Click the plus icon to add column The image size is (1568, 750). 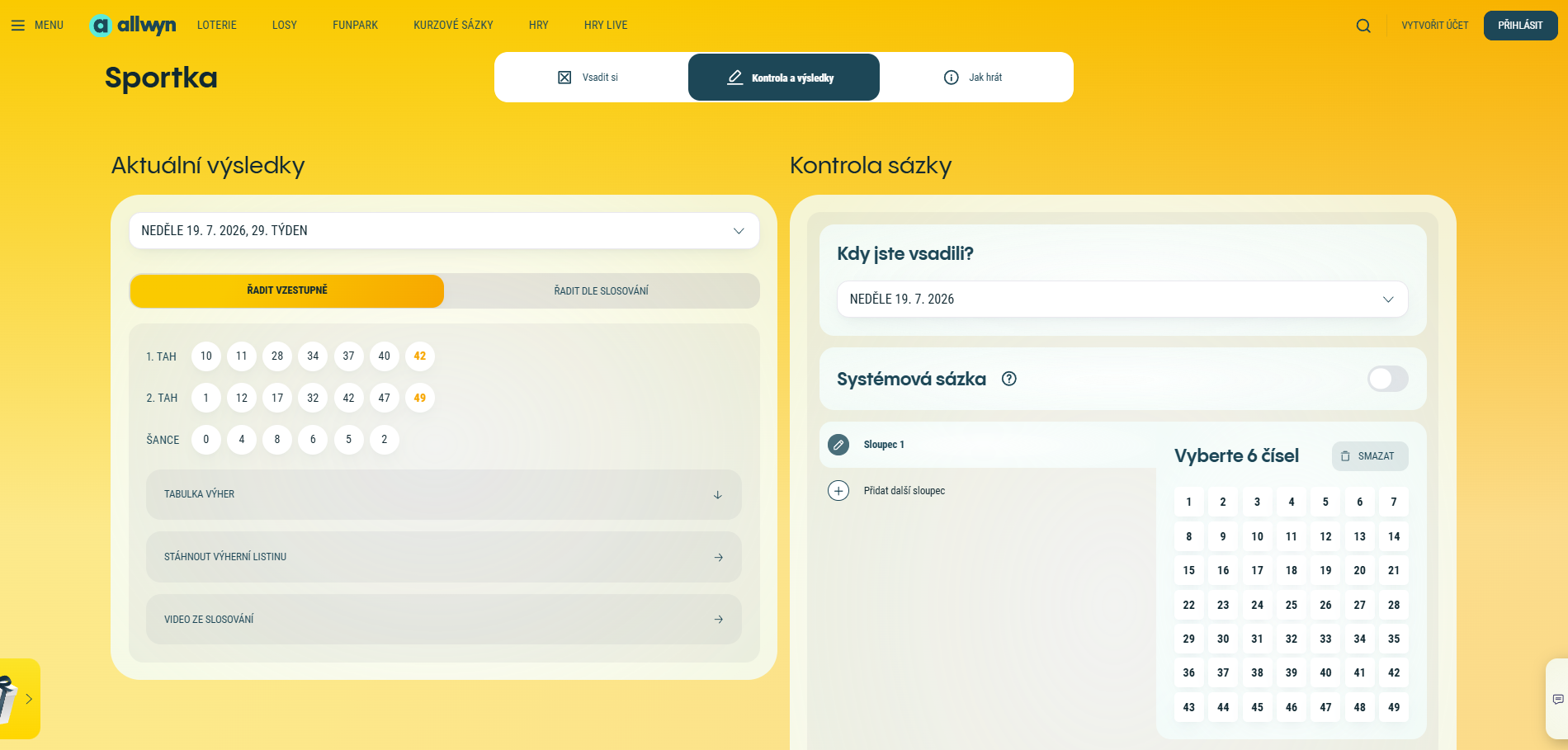tap(838, 491)
